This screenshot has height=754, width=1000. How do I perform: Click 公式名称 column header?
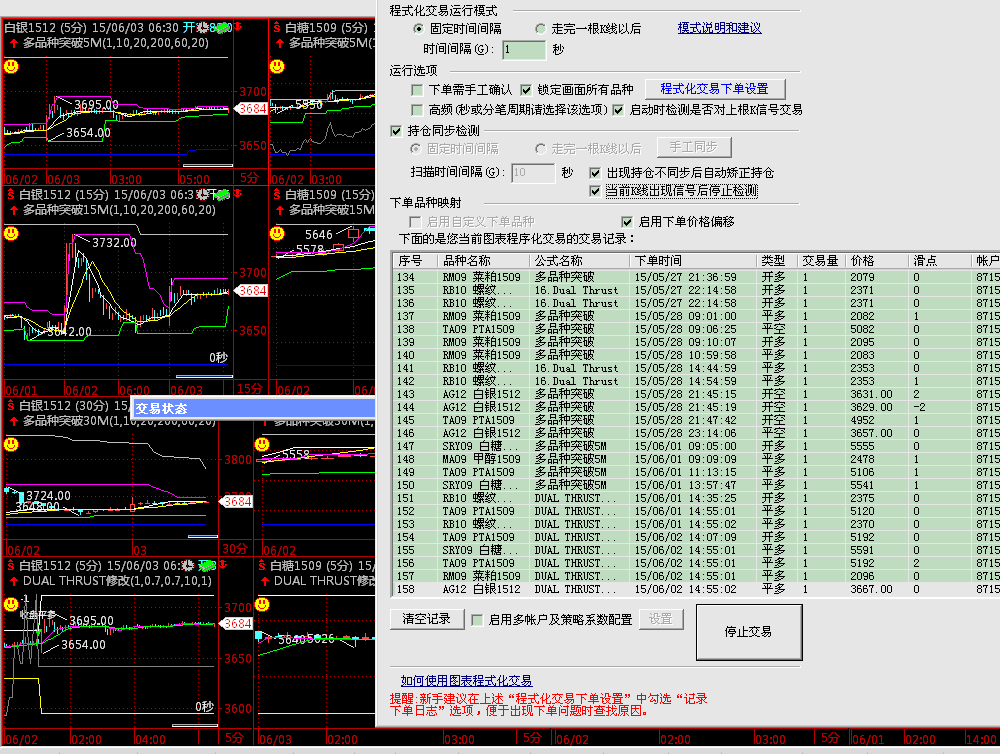(x=580, y=261)
